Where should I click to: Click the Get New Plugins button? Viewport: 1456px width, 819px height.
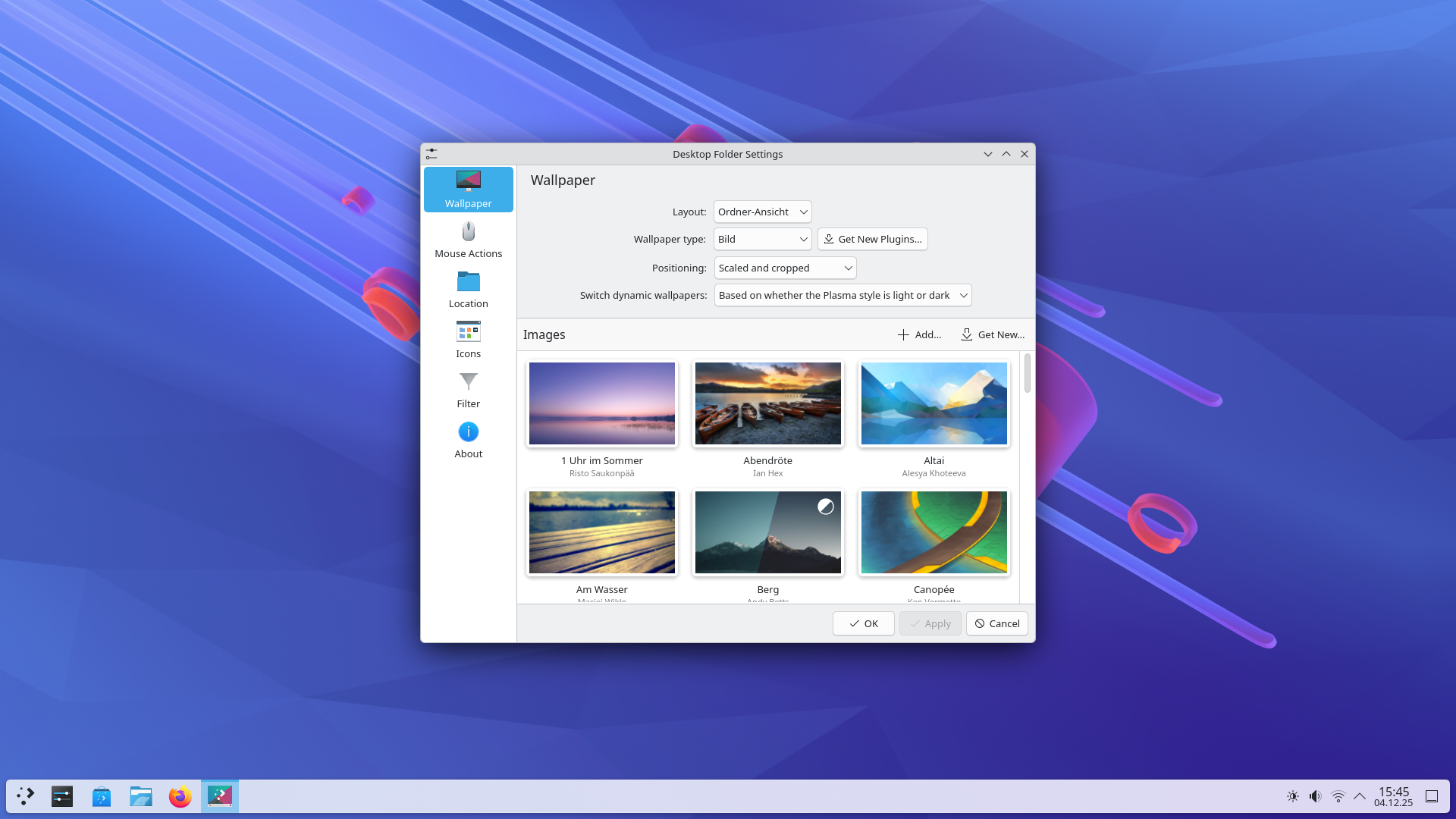click(872, 239)
